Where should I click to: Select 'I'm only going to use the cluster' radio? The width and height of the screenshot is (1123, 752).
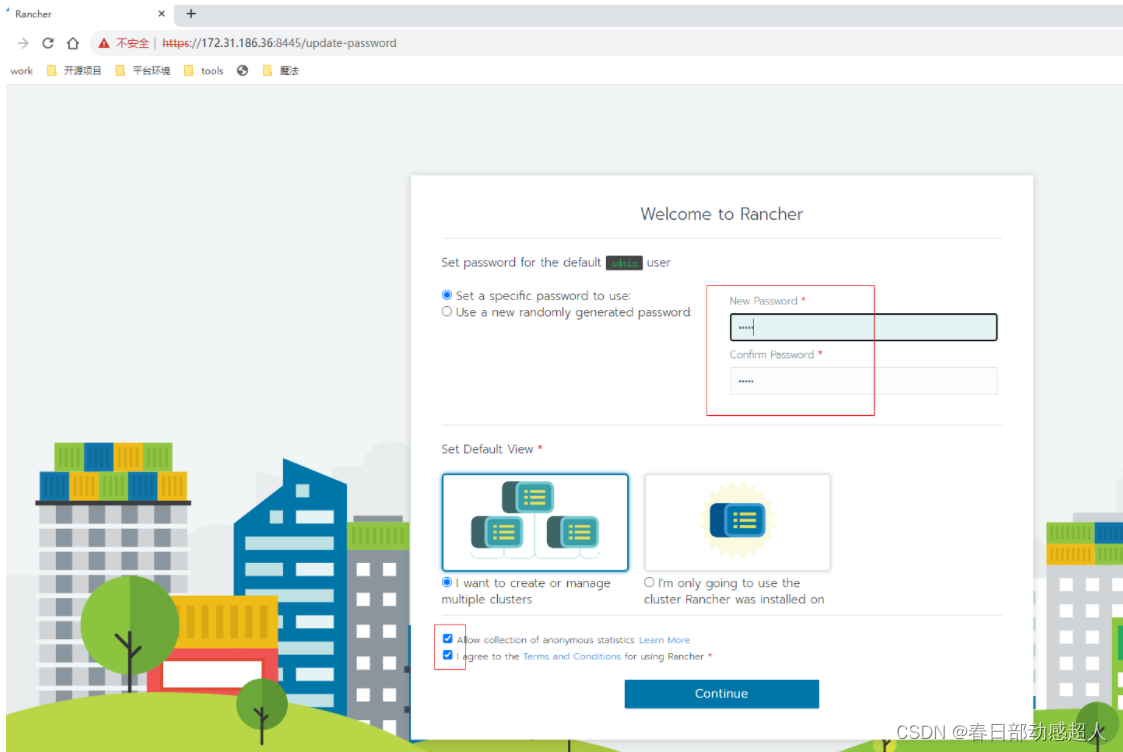tap(649, 582)
